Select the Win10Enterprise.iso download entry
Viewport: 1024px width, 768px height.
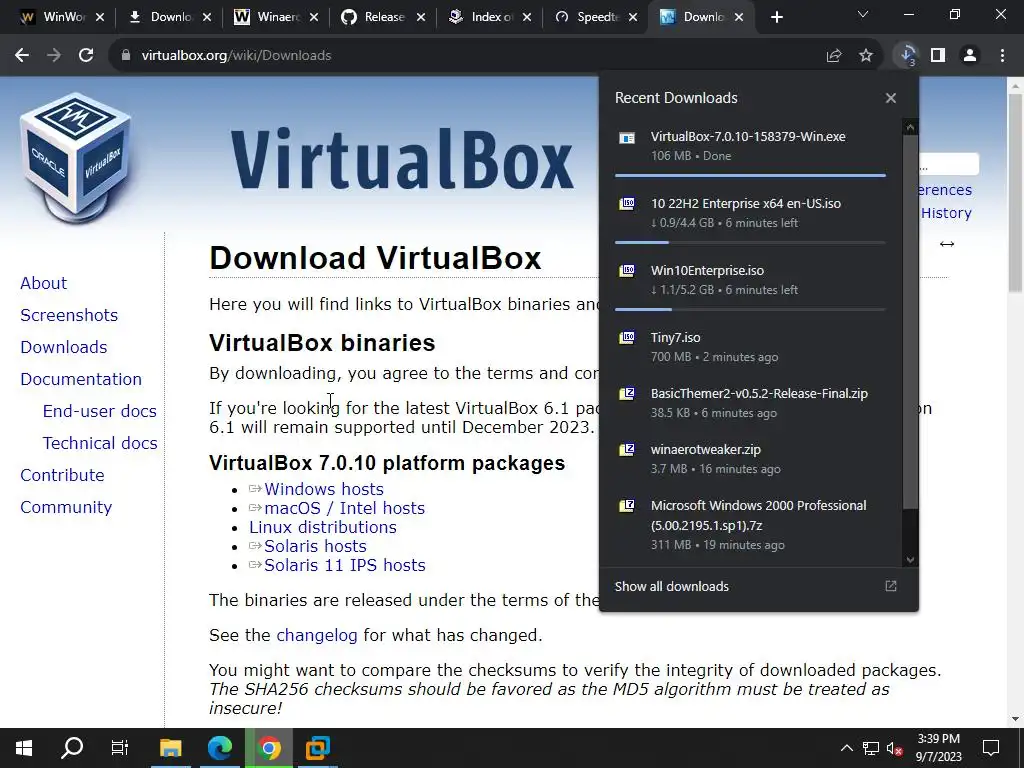coord(750,280)
